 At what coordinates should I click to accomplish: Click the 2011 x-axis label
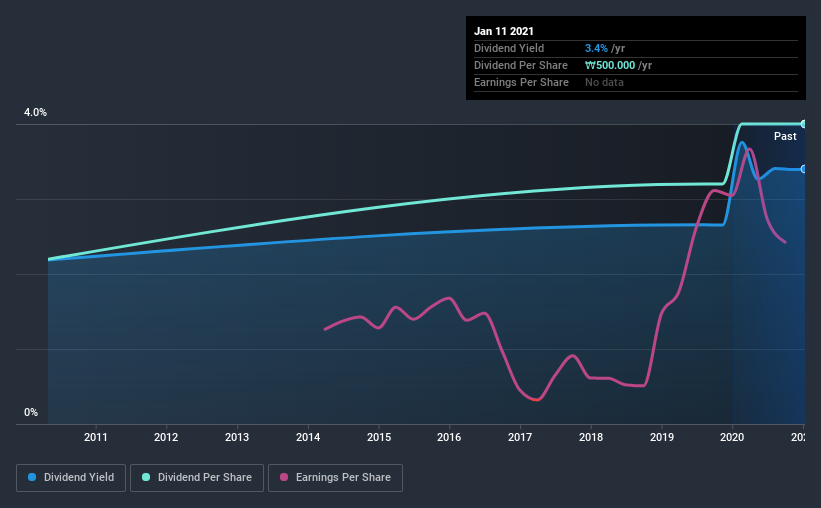tap(95, 437)
